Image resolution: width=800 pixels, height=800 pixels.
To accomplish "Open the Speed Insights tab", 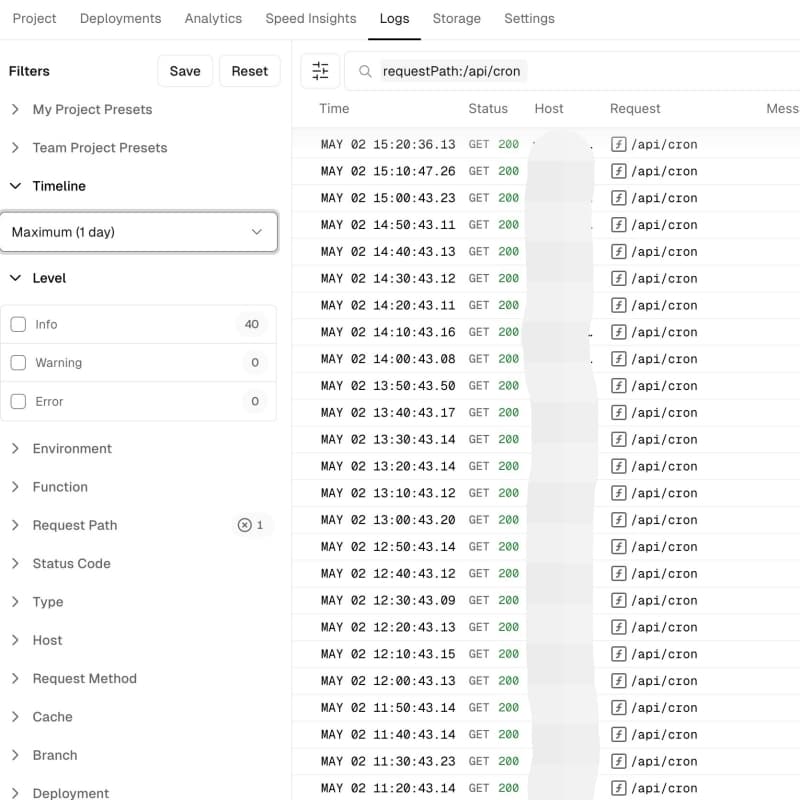I will click(310, 18).
